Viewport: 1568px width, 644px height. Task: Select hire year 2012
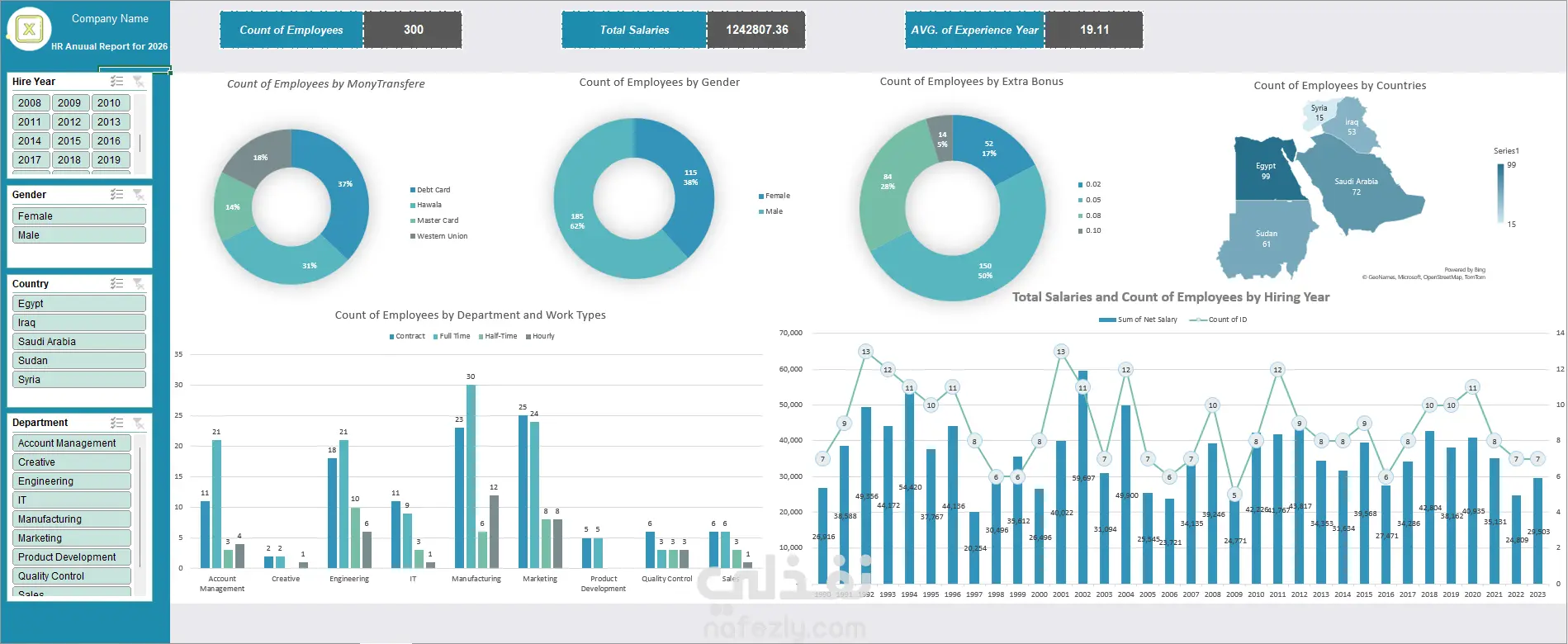tap(69, 122)
